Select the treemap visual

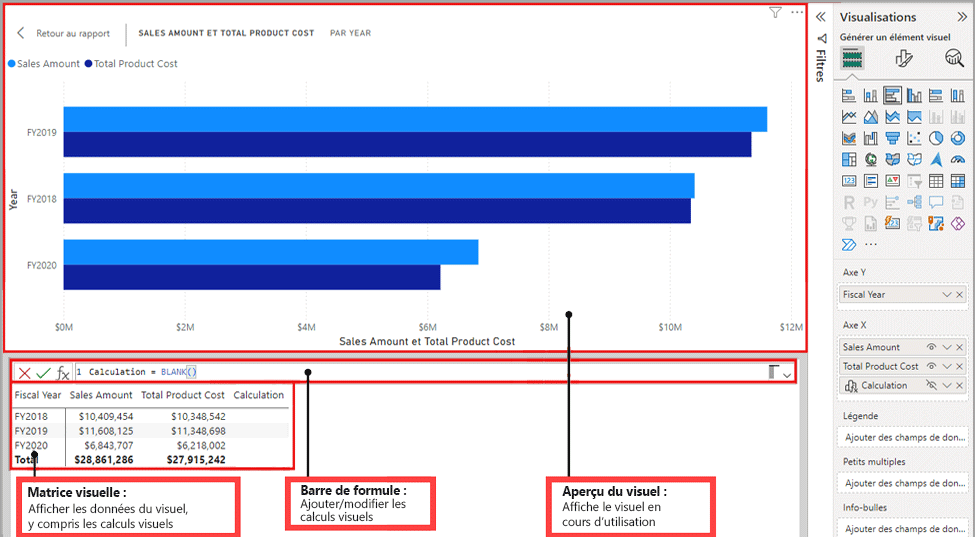[849, 160]
